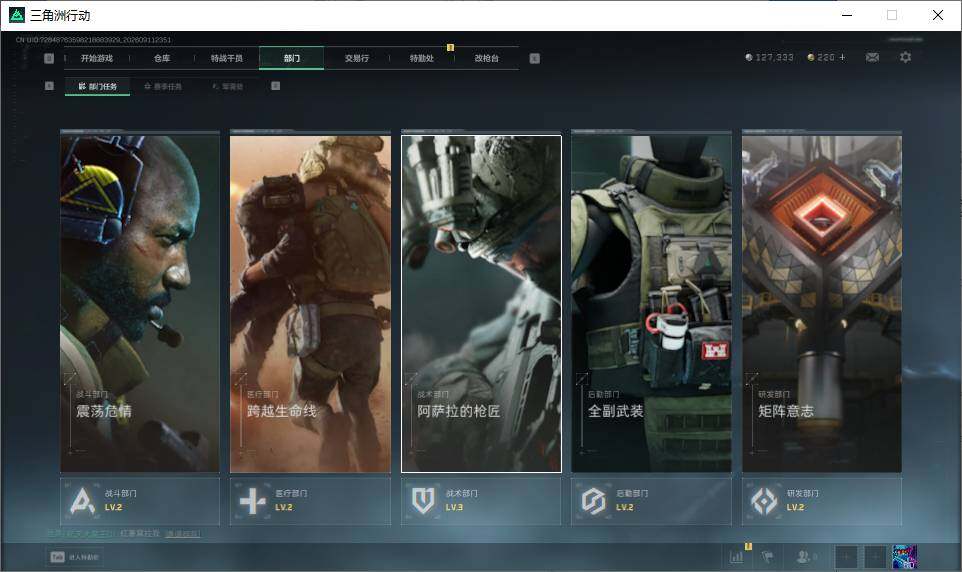962x572 pixels.
Task: Open settings with the gear icon
Action: pyautogui.click(x=905, y=57)
